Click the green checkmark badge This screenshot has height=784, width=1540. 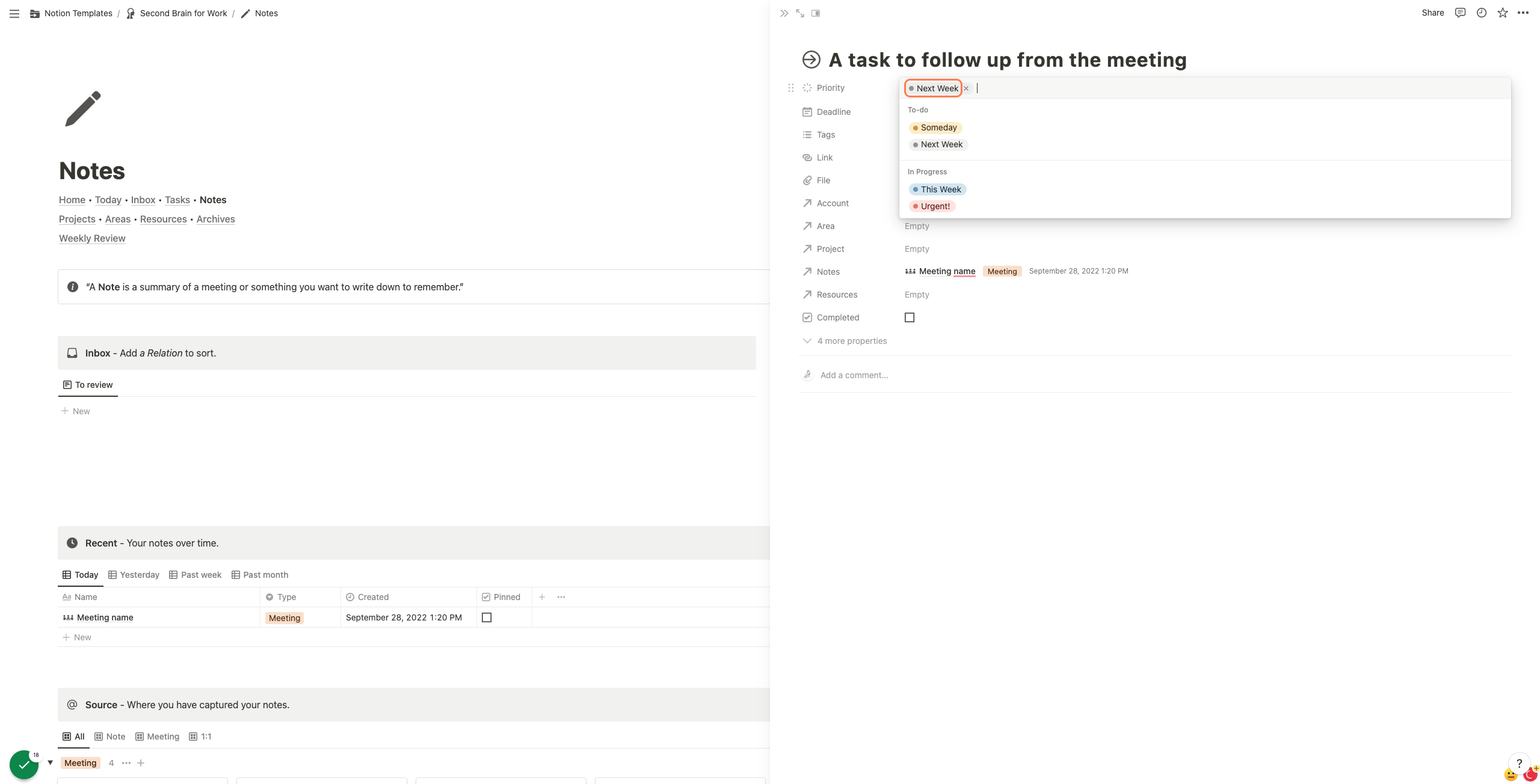coord(24,765)
